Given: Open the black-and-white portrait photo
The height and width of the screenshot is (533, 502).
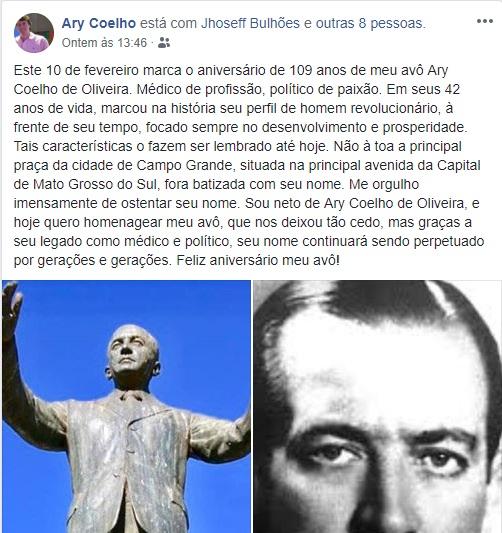Looking at the screenshot, I should coord(378,407).
